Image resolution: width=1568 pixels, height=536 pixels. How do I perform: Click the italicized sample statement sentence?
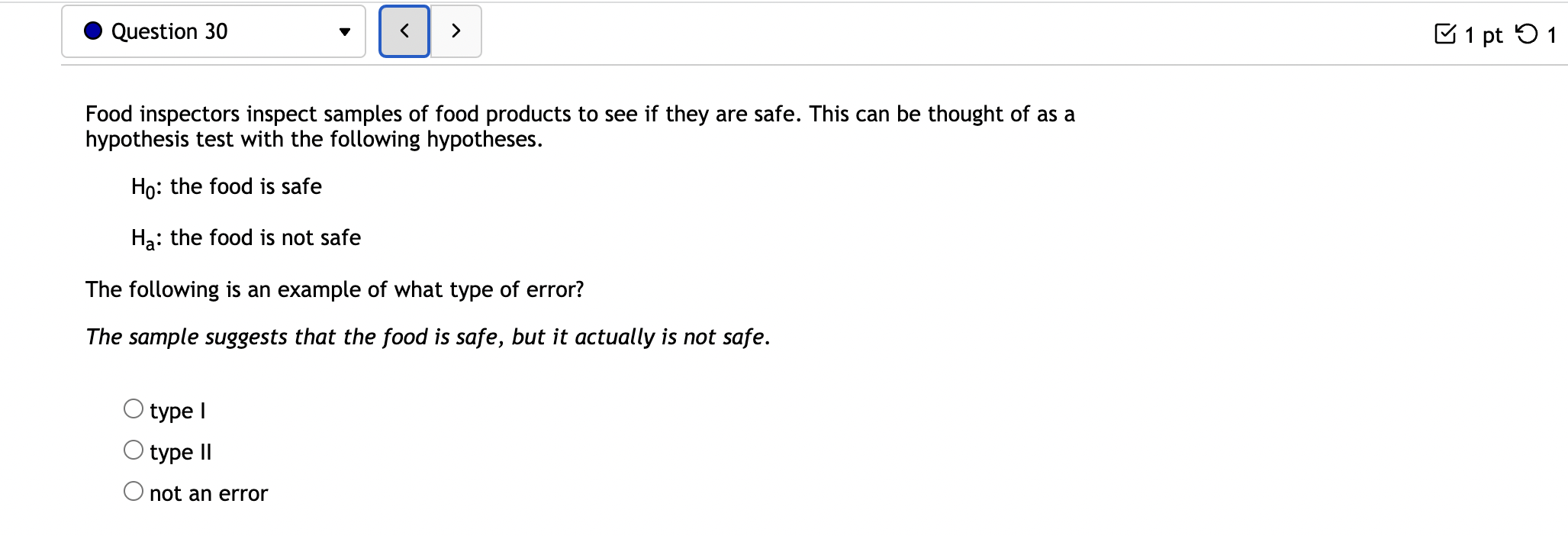pyautogui.click(x=427, y=336)
